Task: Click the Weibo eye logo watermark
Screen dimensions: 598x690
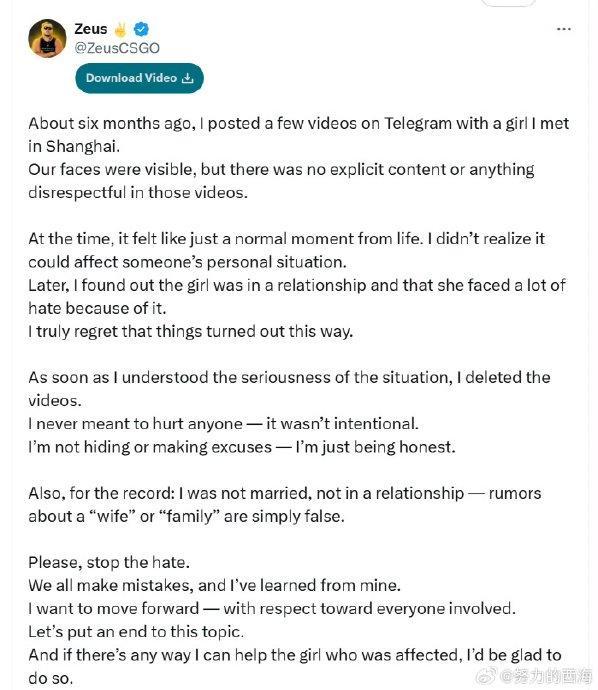Action: (x=486, y=674)
